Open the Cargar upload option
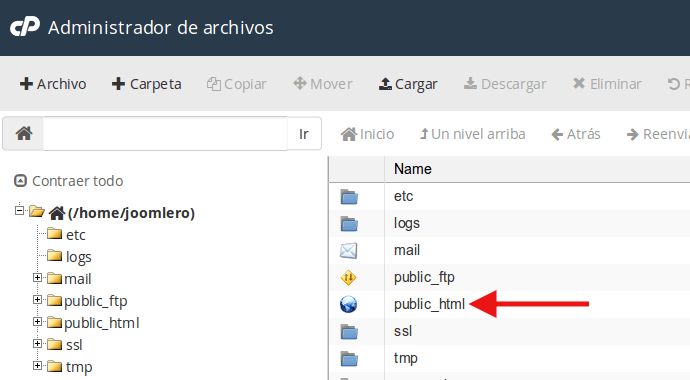Screen dimensions: 690x380 408,84
